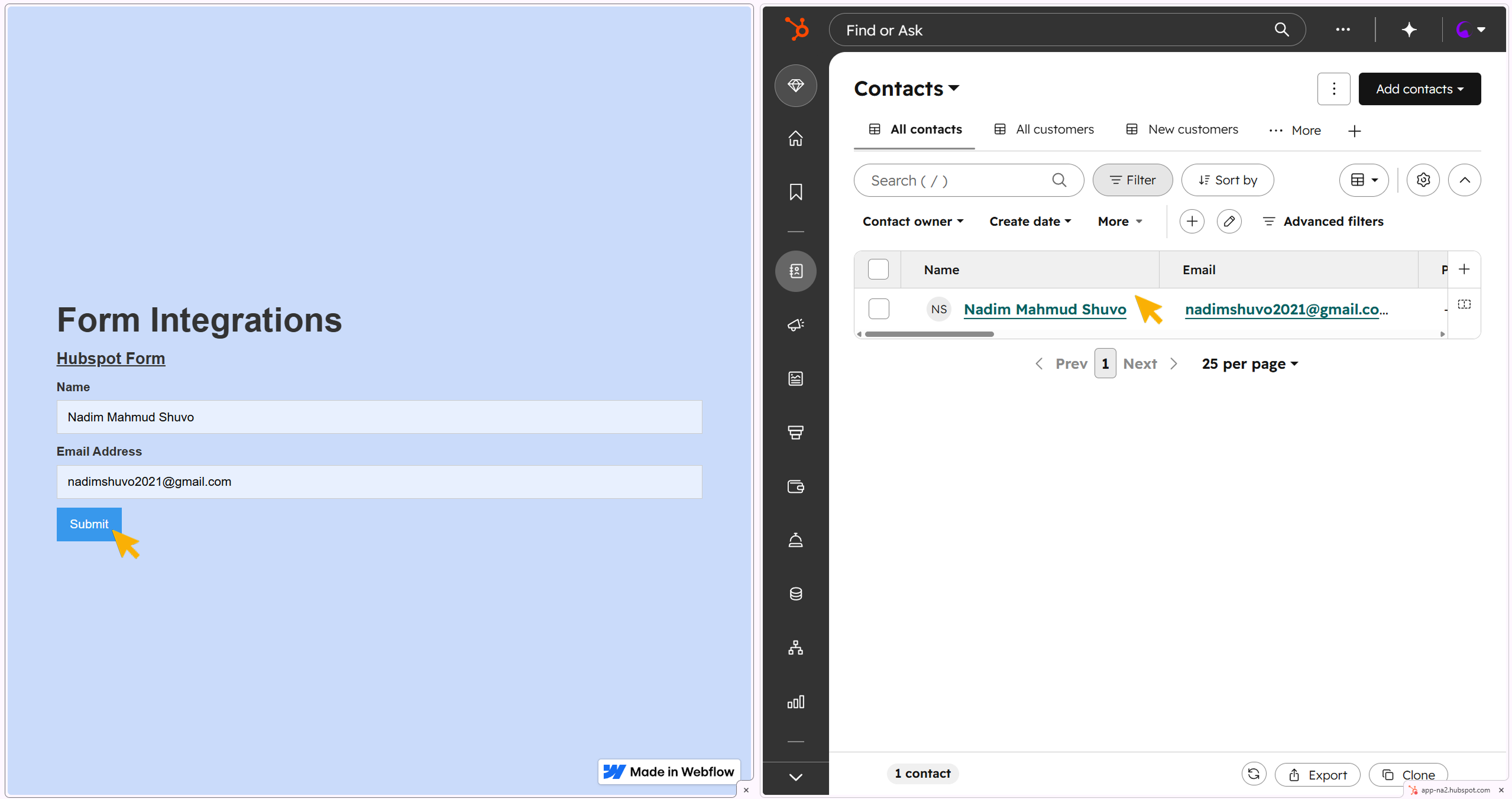The image size is (1512, 799).
Task: Open Service bell icon in the sidebar
Action: [796, 540]
